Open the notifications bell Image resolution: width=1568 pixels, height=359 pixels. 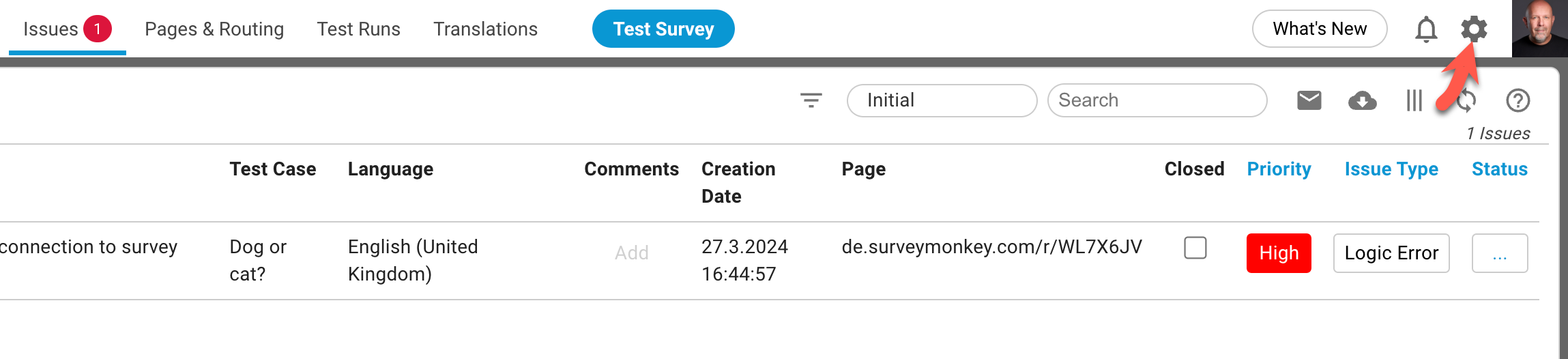[1426, 29]
